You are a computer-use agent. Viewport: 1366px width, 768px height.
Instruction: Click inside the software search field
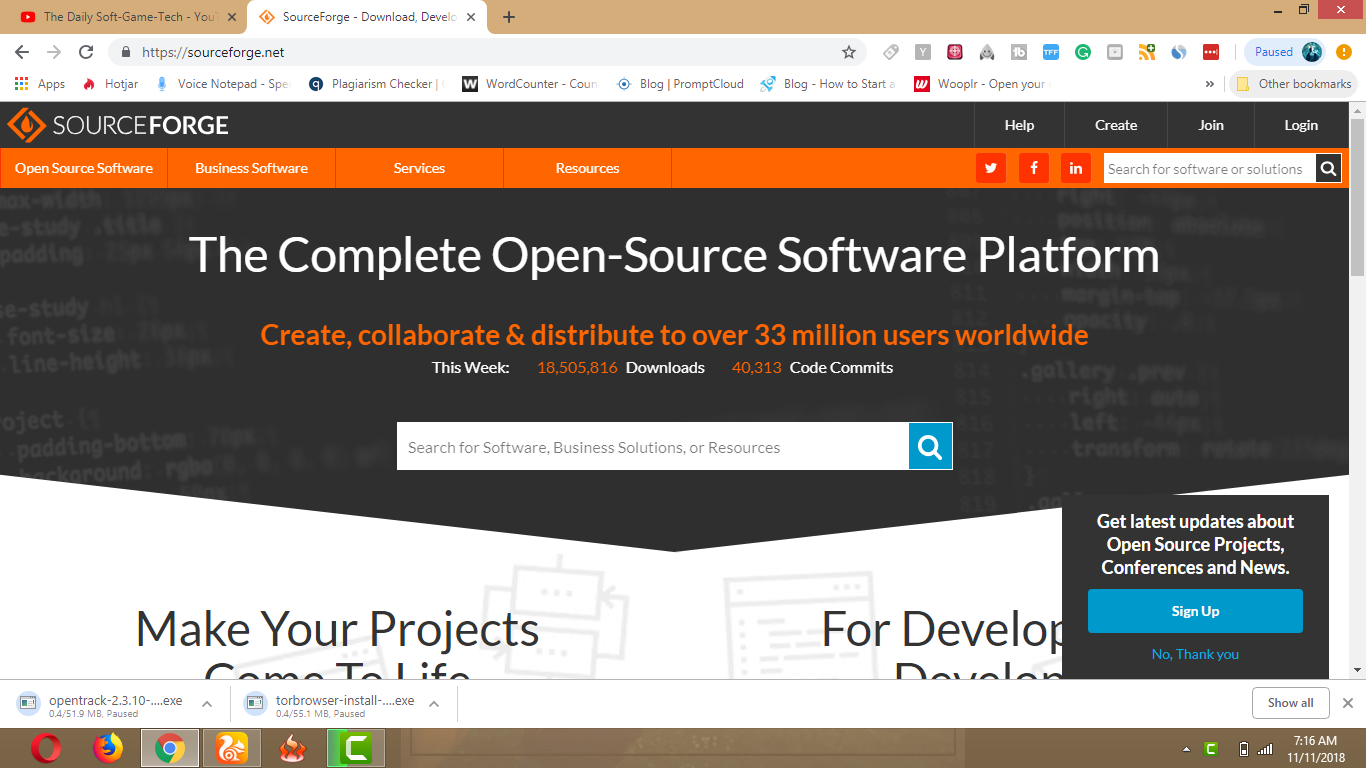click(x=650, y=446)
